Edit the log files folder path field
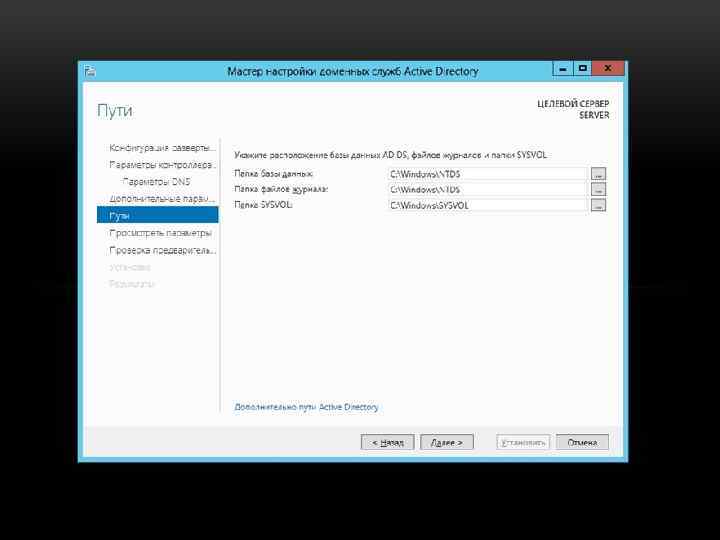This screenshot has height=540, width=720. point(488,190)
